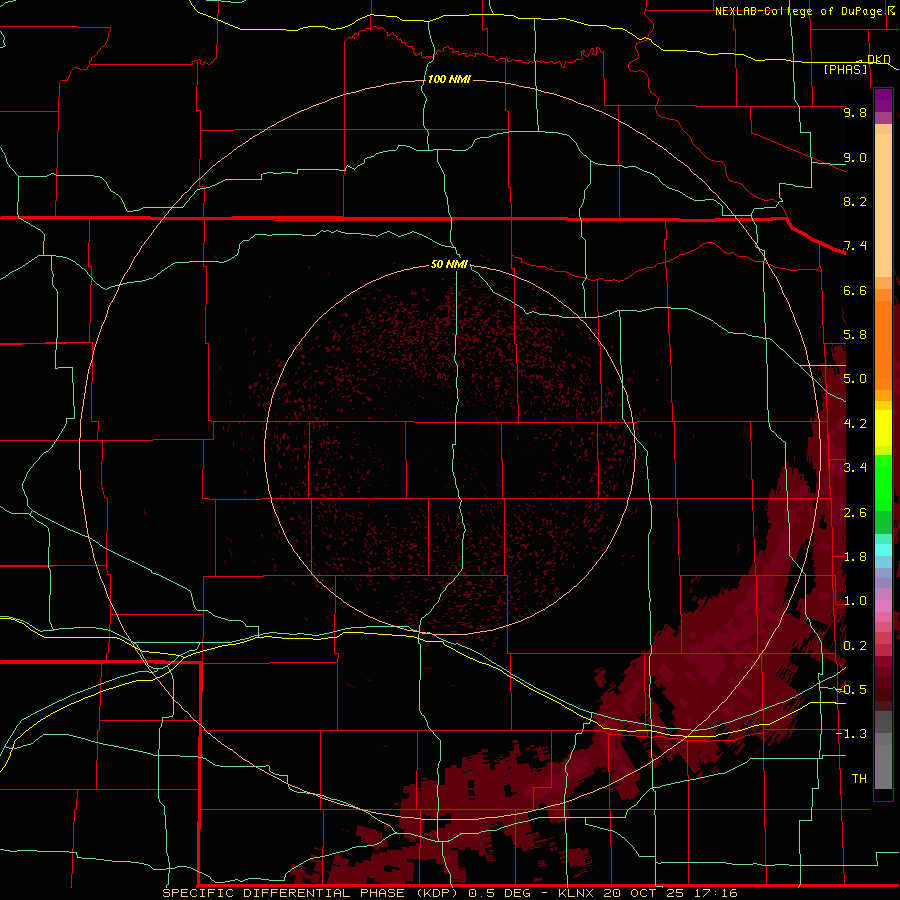Click the -0.5 scale value
This screenshot has width=900, height=900.
click(851, 690)
